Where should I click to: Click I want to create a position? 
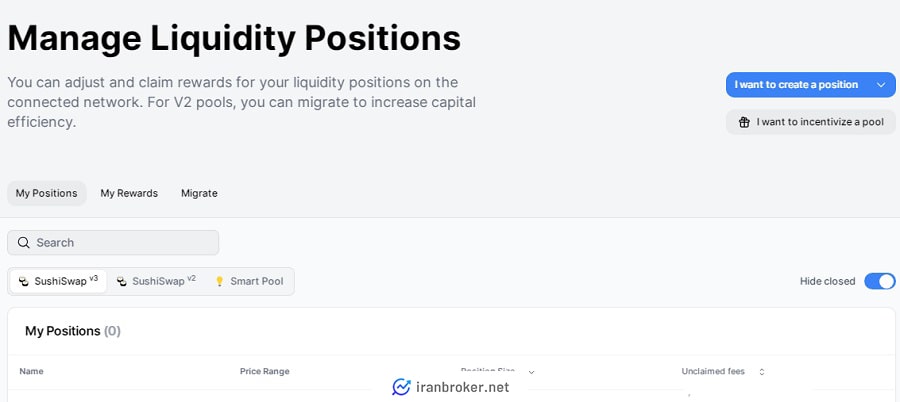tap(797, 85)
